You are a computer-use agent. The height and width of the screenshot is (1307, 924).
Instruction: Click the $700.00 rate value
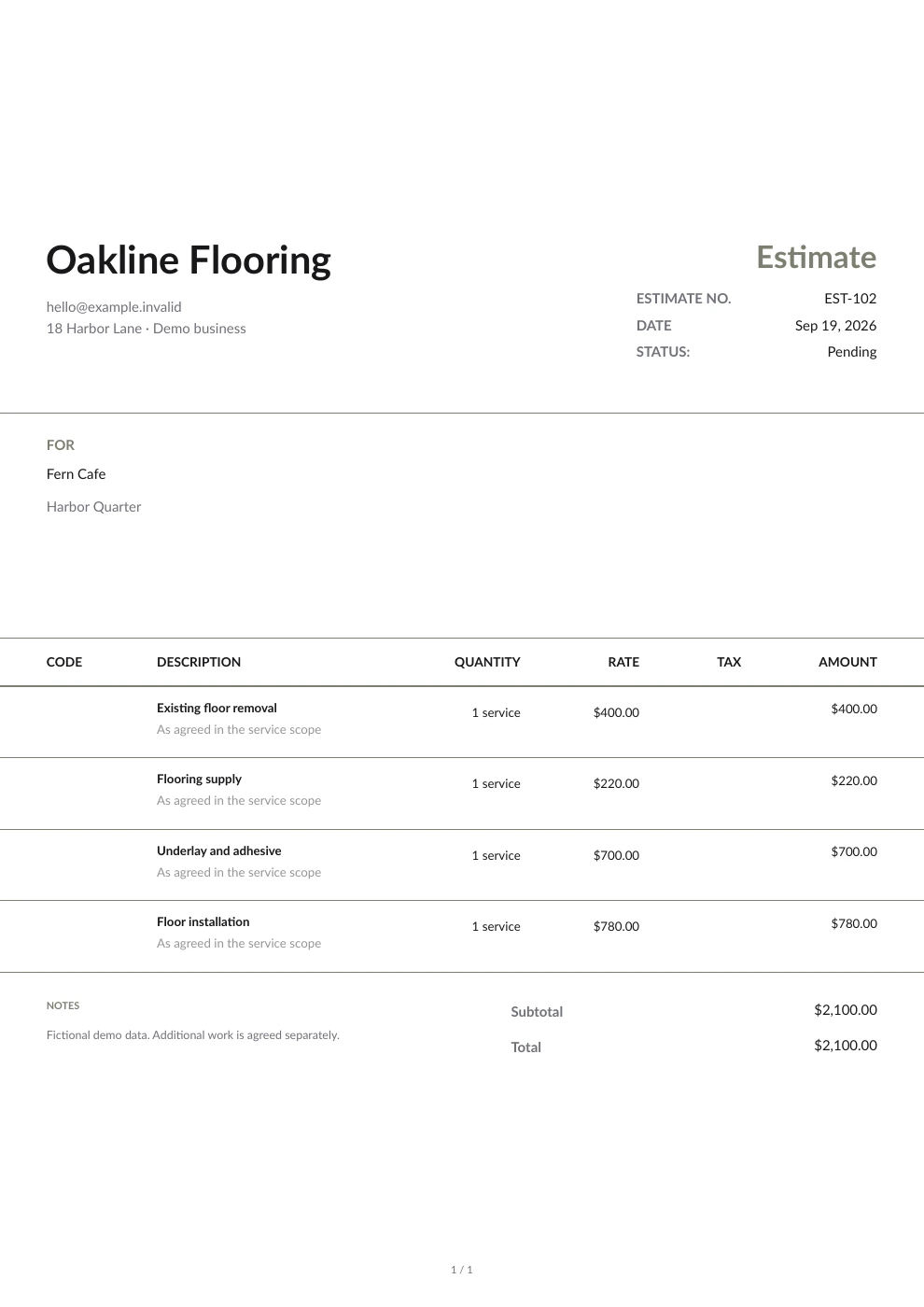point(616,855)
